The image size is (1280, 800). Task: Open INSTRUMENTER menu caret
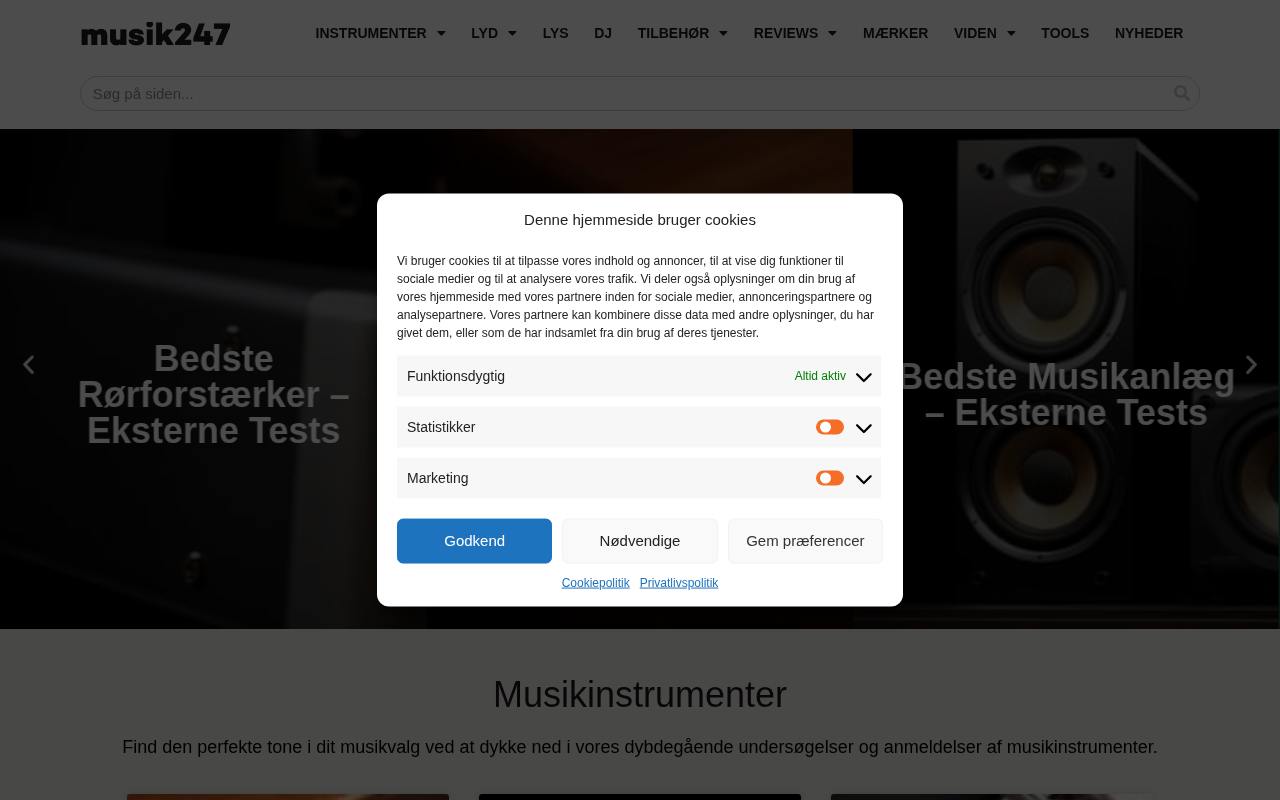(x=441, y=34)
